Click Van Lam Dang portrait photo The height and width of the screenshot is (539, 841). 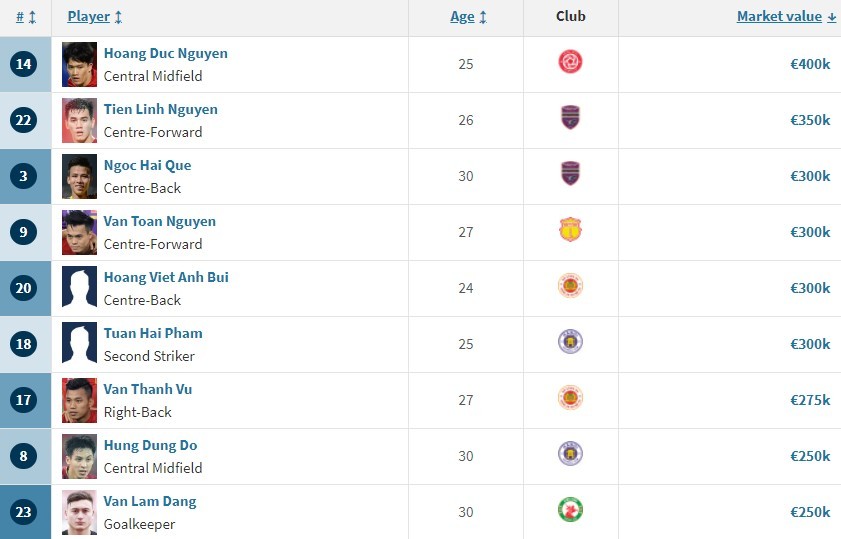pos(79,512)
